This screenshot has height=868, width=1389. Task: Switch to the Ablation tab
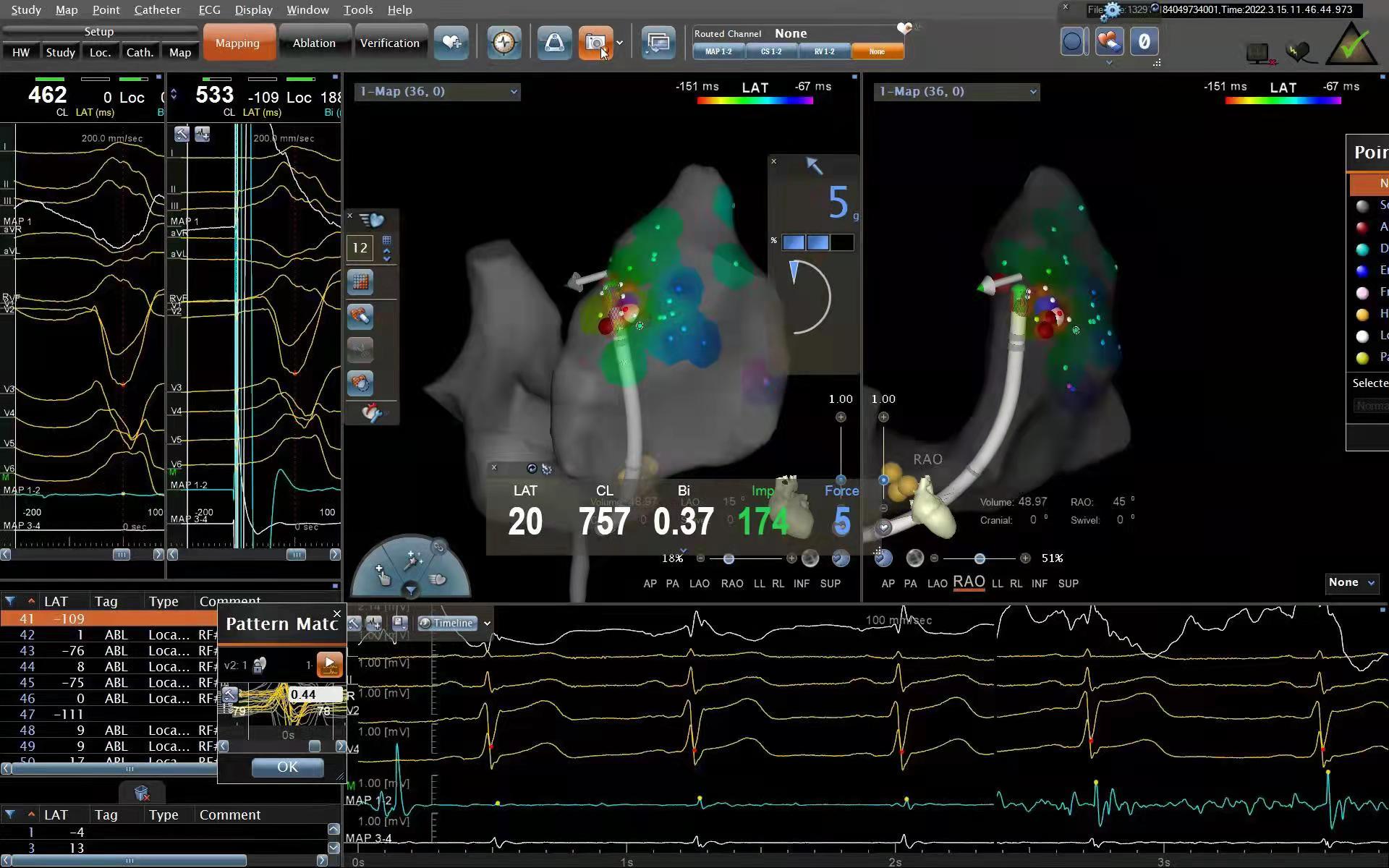pos(314,43)
